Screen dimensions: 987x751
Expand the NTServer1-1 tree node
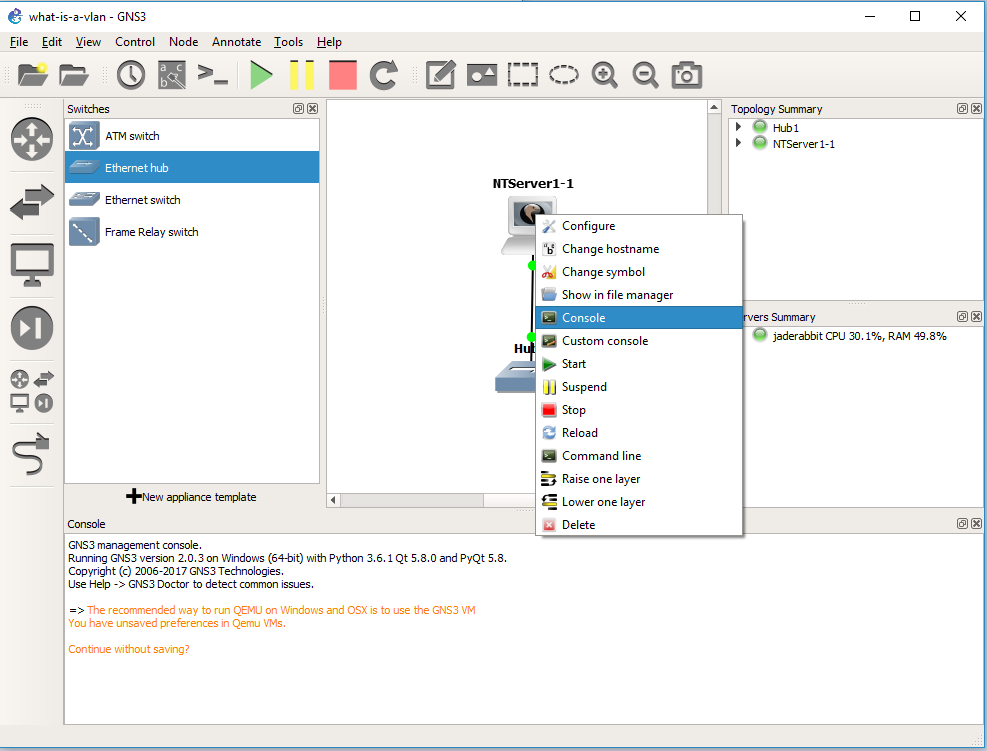[739, 144]
